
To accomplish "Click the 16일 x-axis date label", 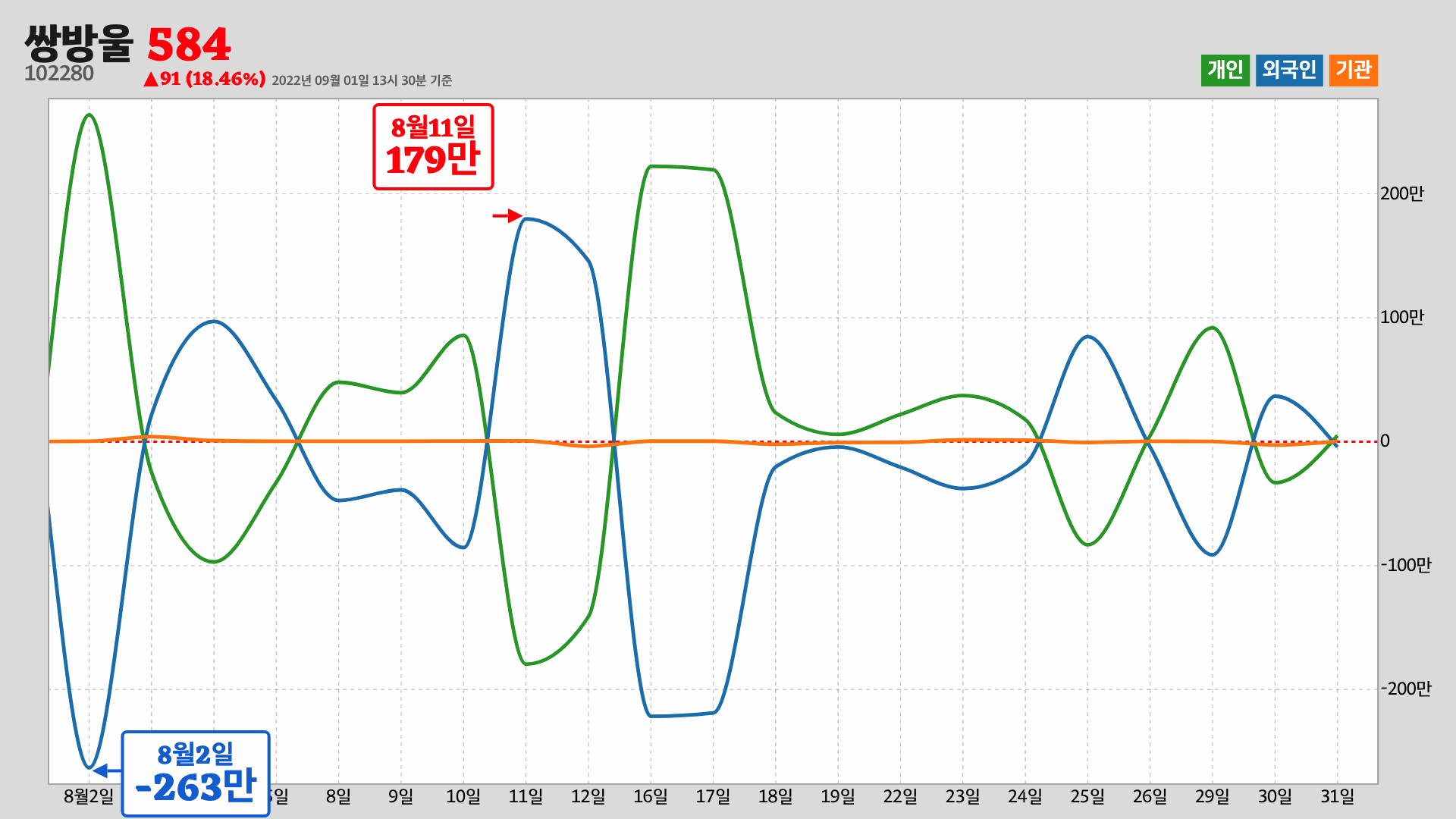I will (651, 796).
